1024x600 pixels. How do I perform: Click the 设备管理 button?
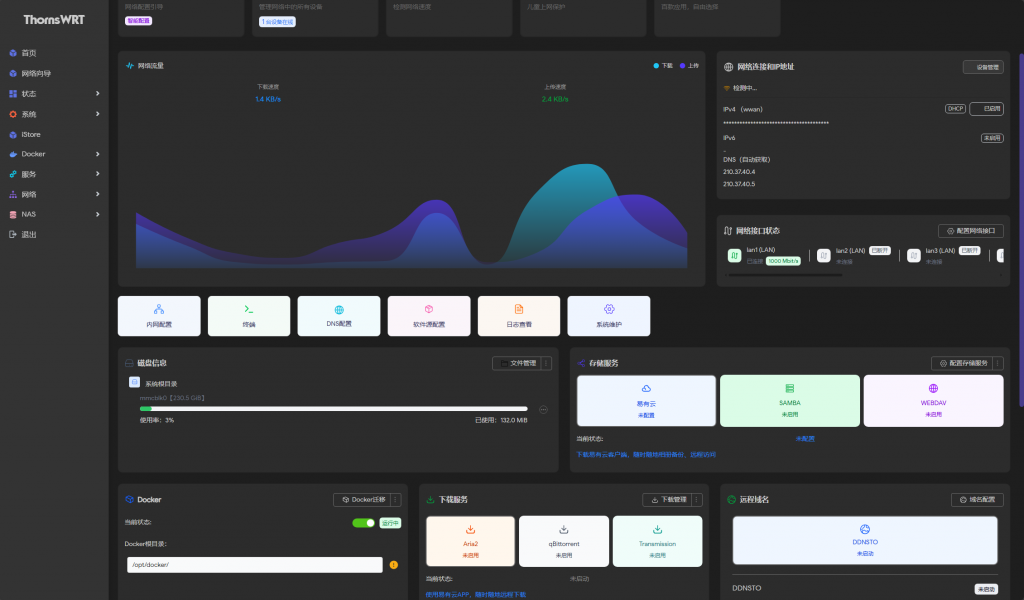click(982, 67)
